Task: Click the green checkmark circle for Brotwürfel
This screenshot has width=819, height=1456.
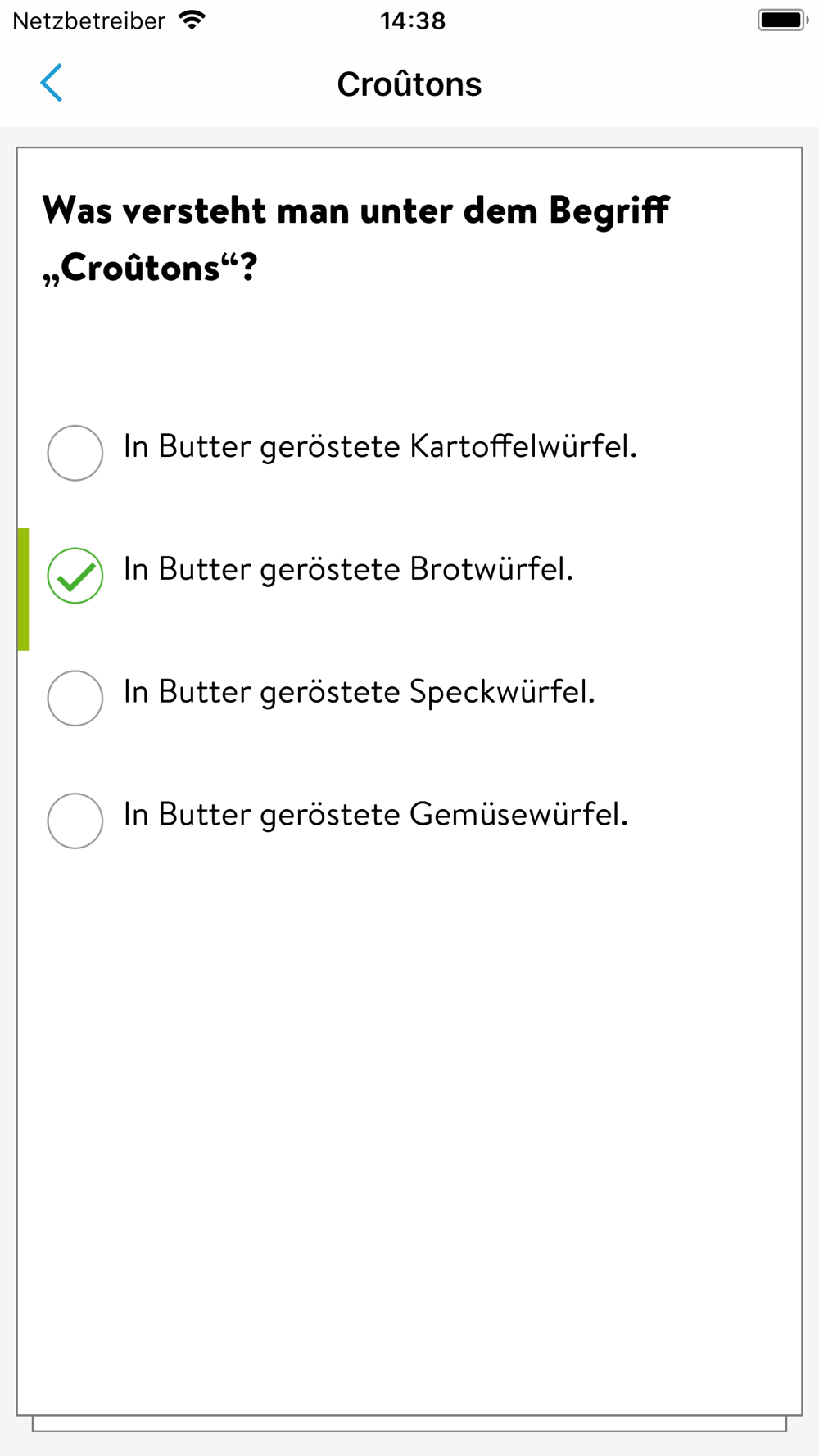Action: [75, 576]
